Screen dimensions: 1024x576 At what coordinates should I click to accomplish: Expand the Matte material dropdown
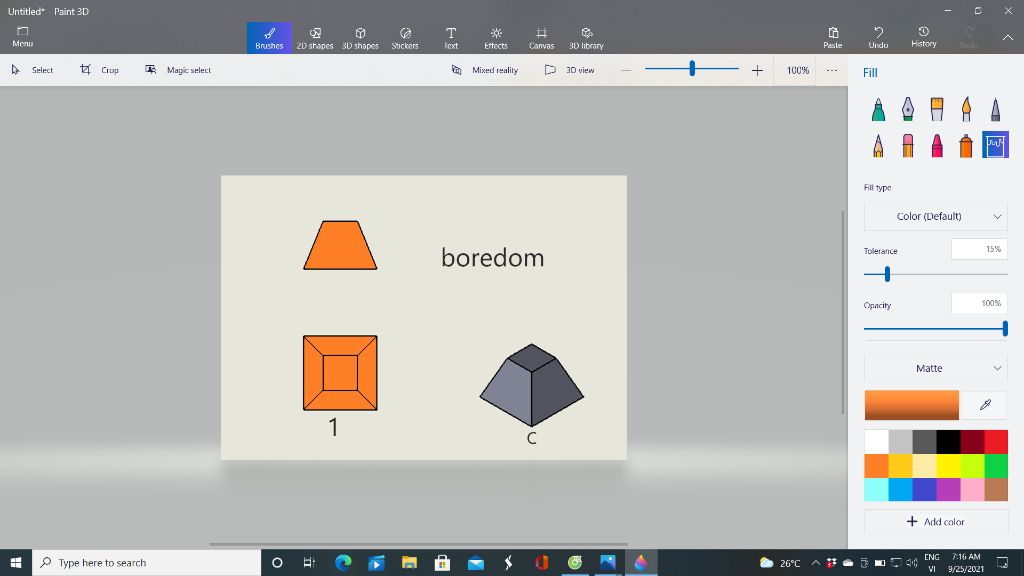point(936,368)
